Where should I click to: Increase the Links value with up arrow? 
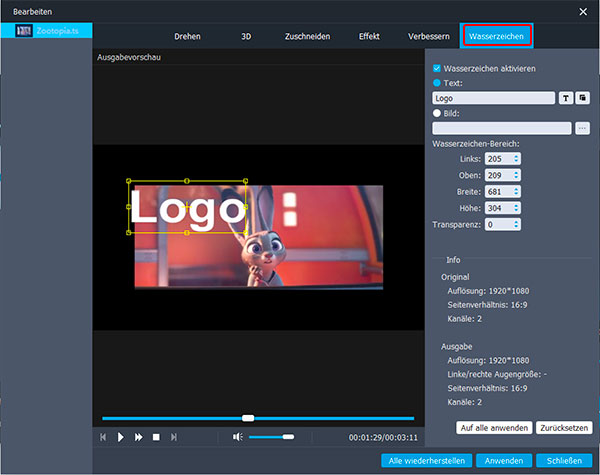click(x=516, y=156)
